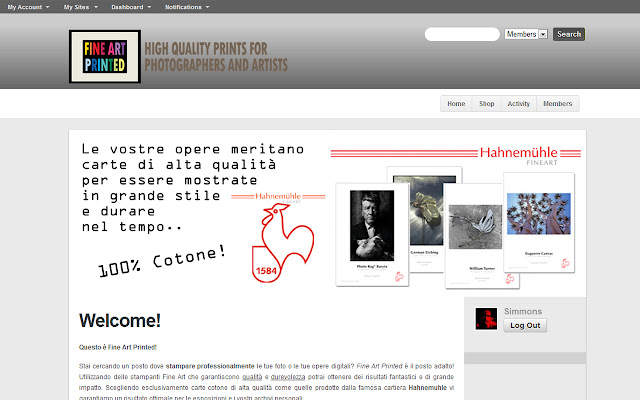Open the Members navigation tab
Image resolution: width=640 pixels, height=400 pixels.
click(558, 104)
